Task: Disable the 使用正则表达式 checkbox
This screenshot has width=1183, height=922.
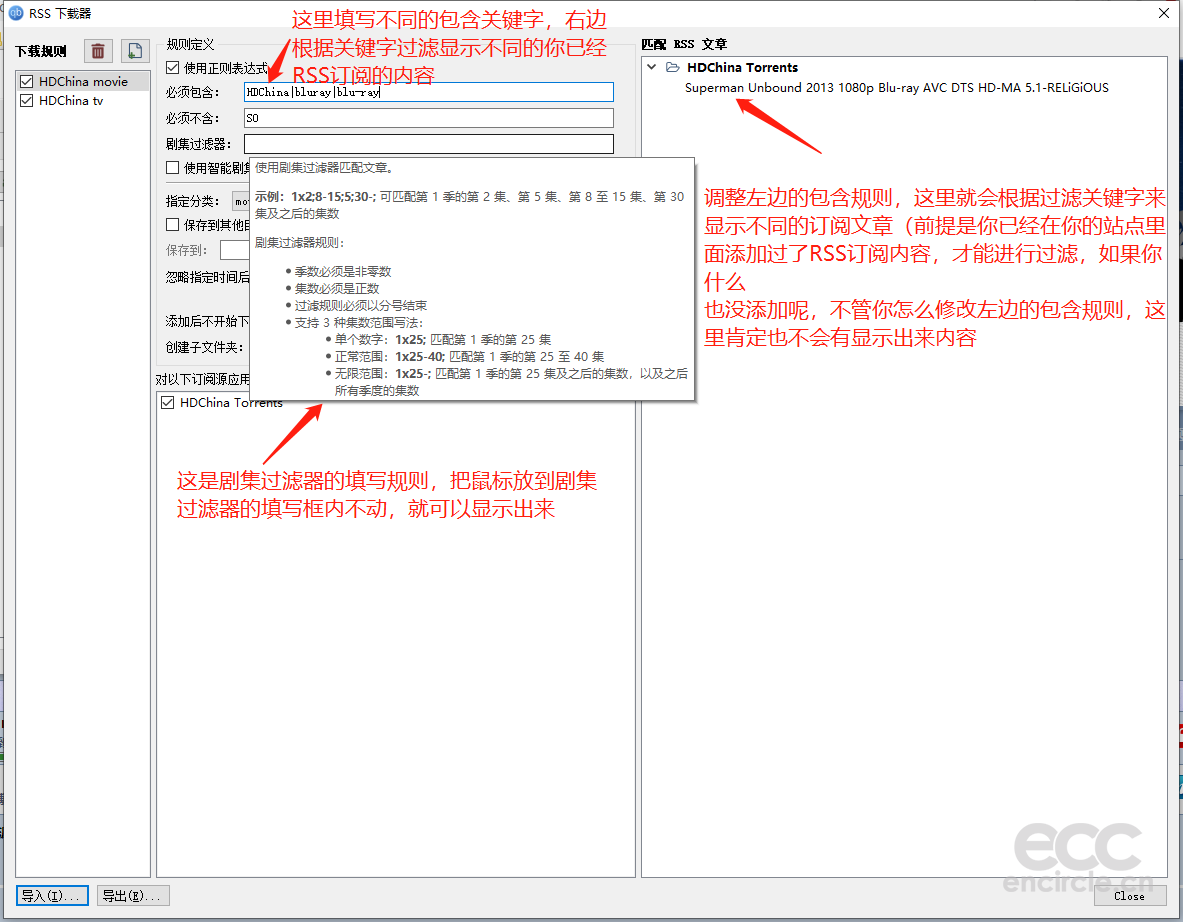Action: coord(173,68)
